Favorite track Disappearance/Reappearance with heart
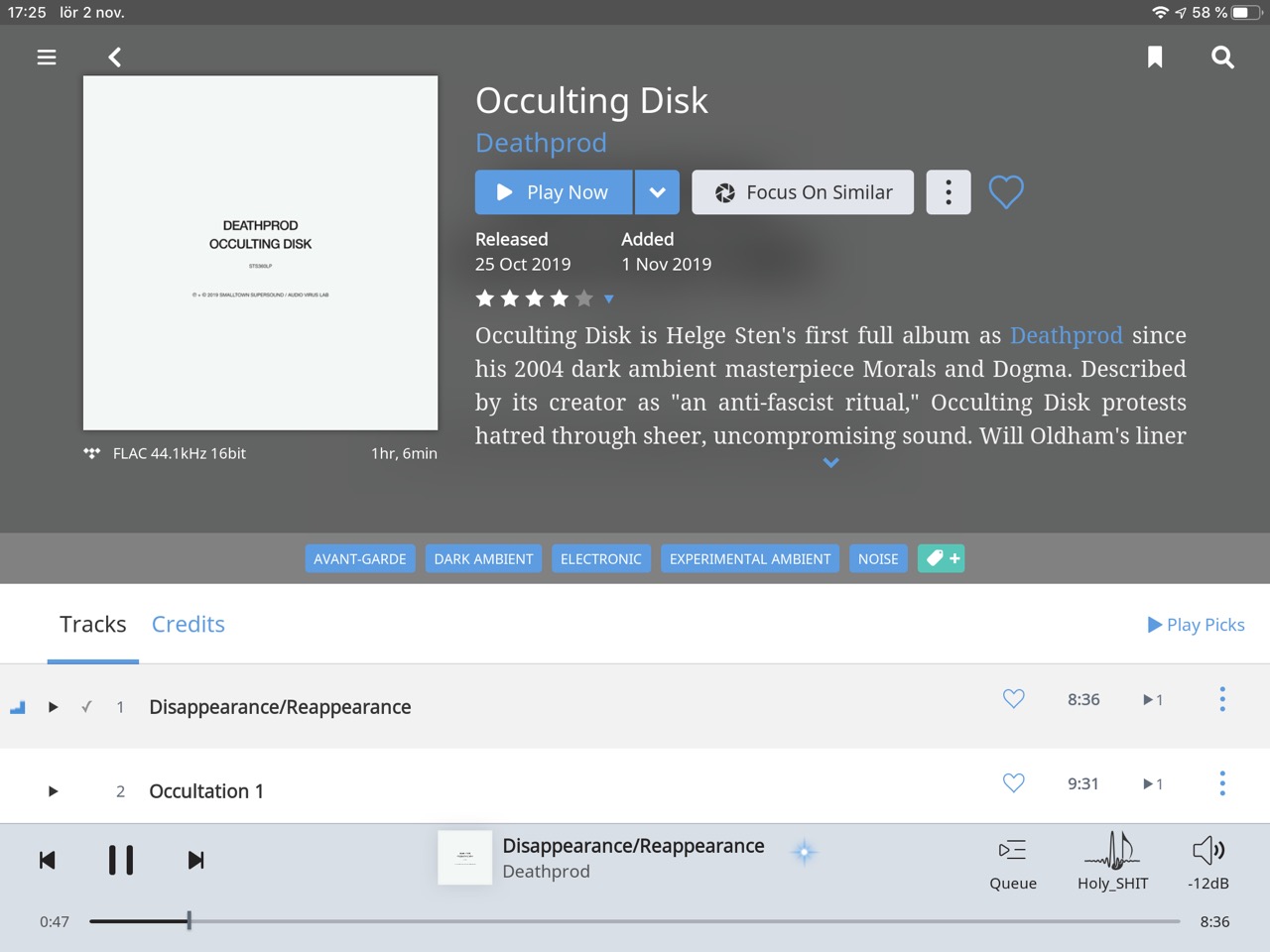 [1013, 699]
